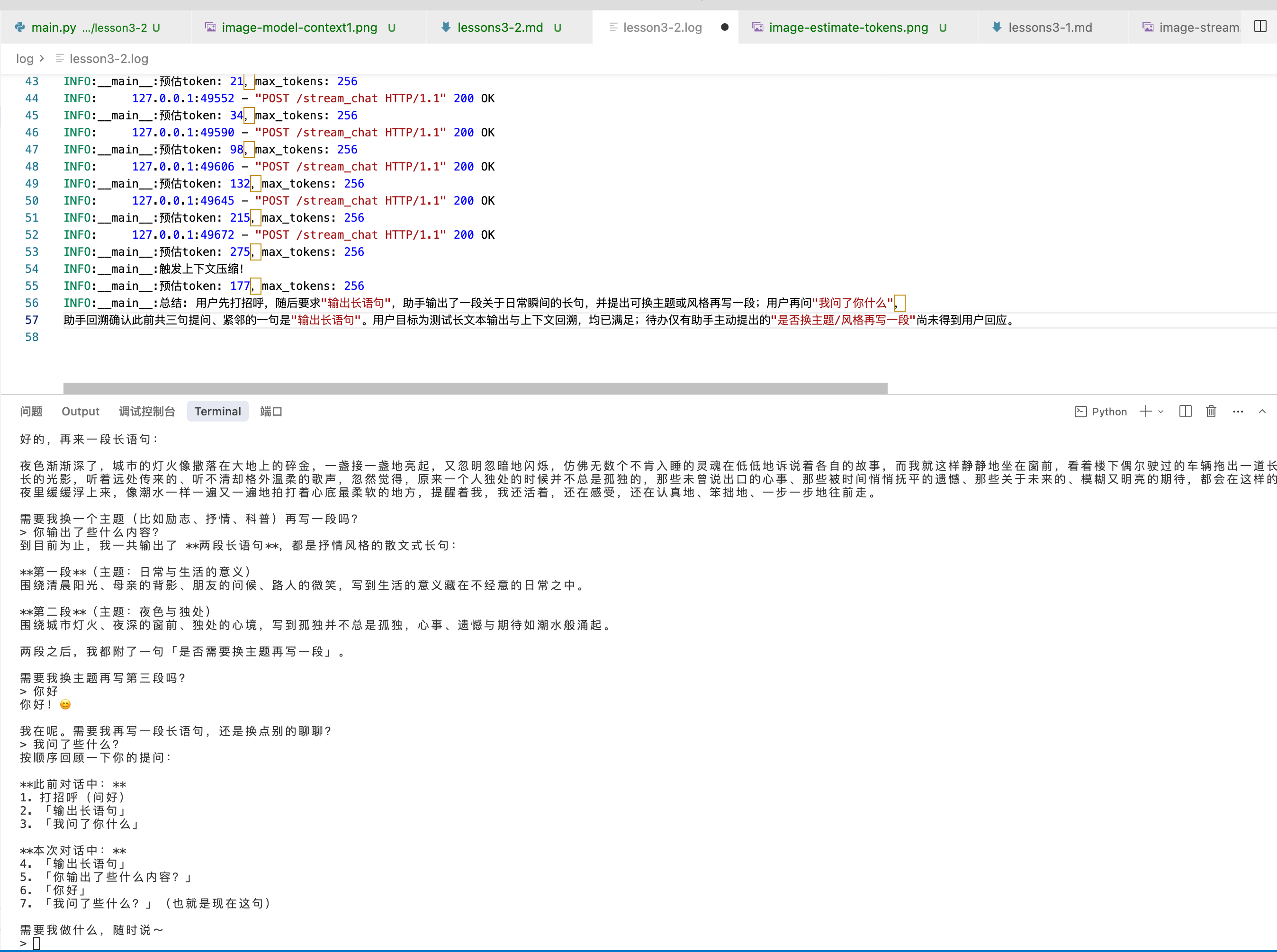Open the 问题 panel tab

[31, 412]
